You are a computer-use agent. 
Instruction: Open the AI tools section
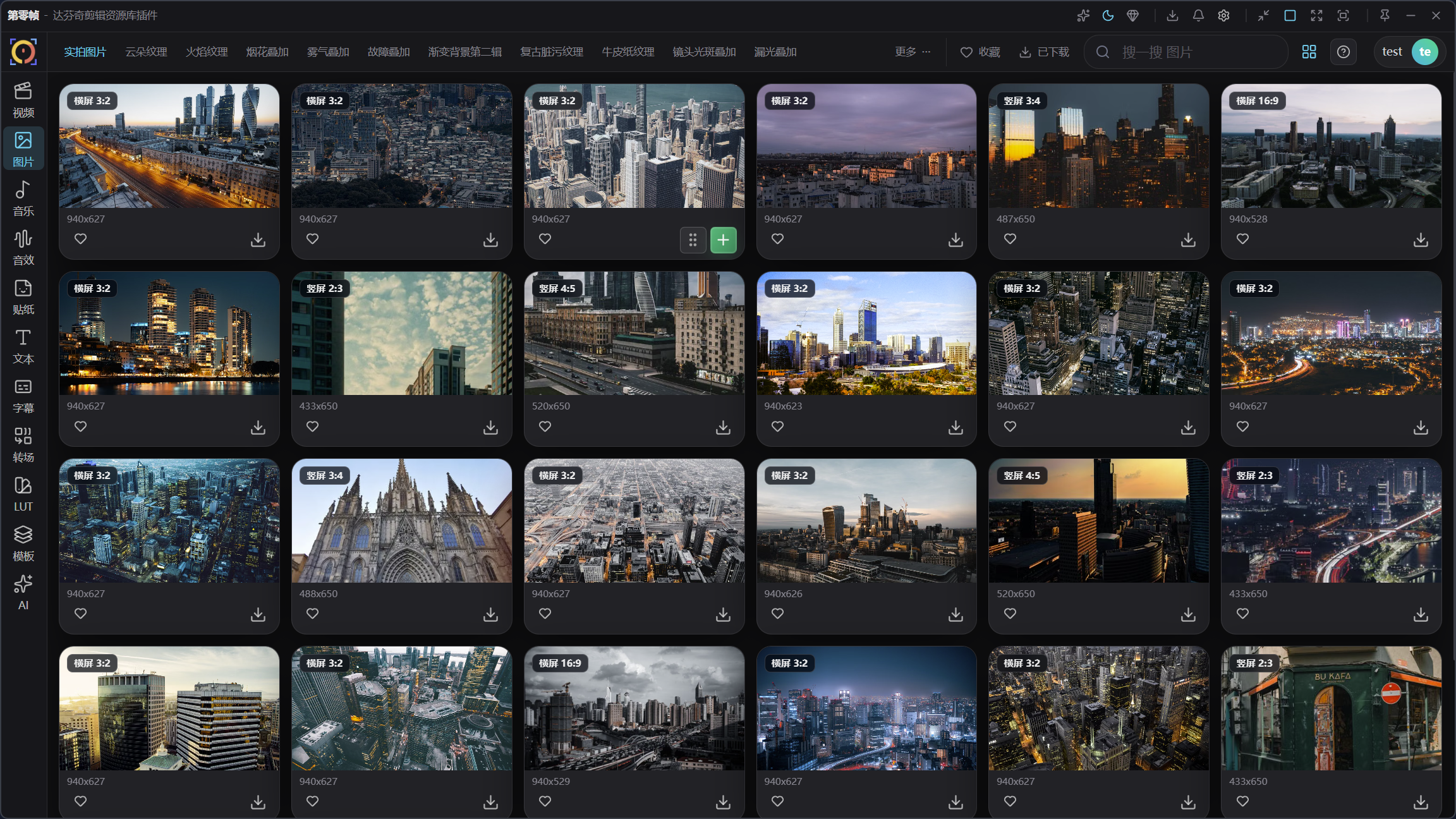tap(23, 593)
